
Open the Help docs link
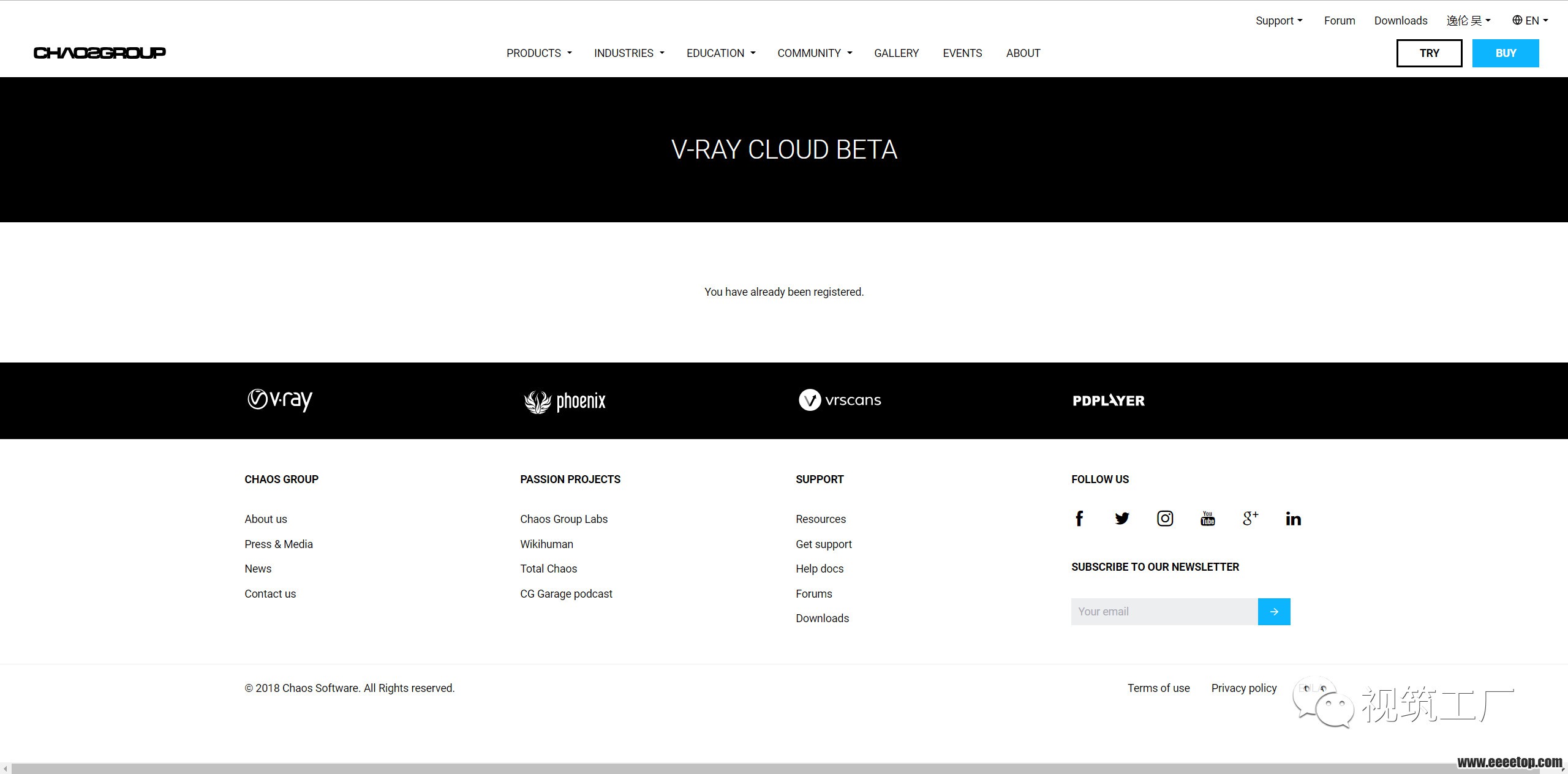pos(820,569)
